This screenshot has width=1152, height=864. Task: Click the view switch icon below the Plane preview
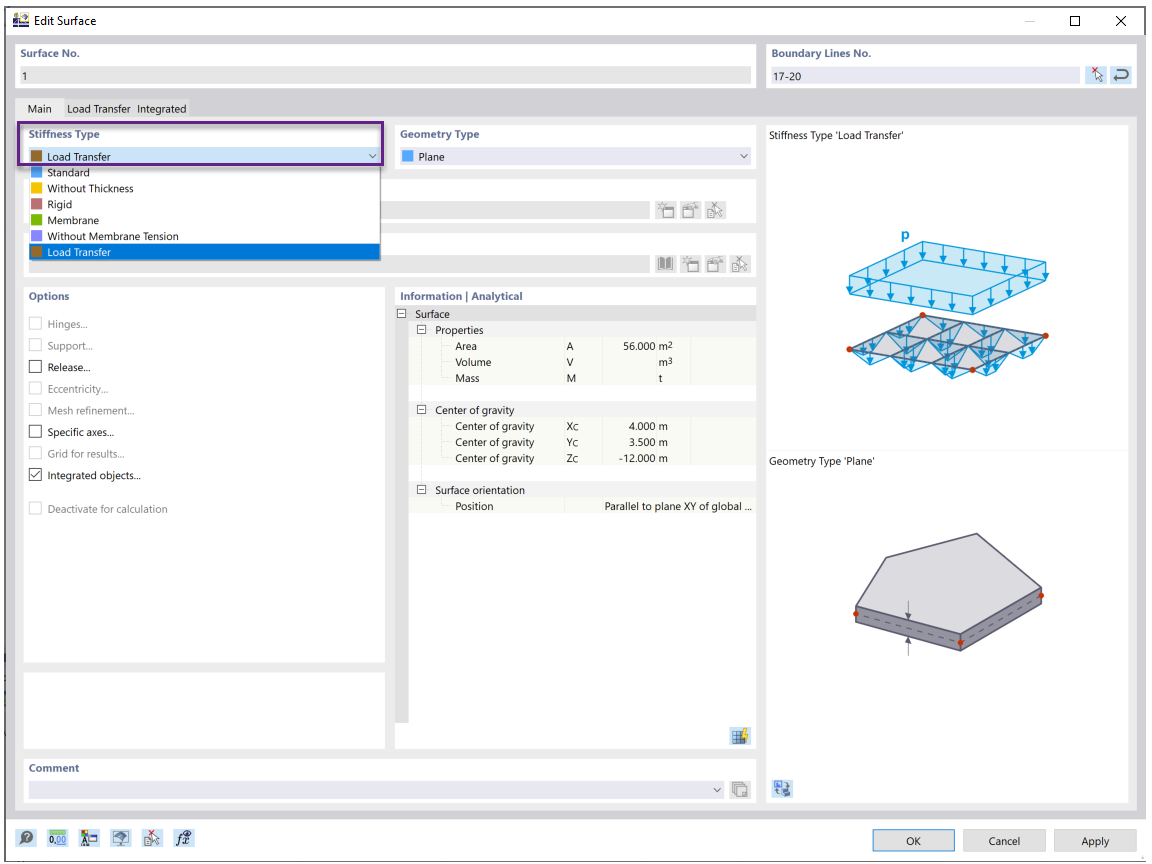click(782, 788)
